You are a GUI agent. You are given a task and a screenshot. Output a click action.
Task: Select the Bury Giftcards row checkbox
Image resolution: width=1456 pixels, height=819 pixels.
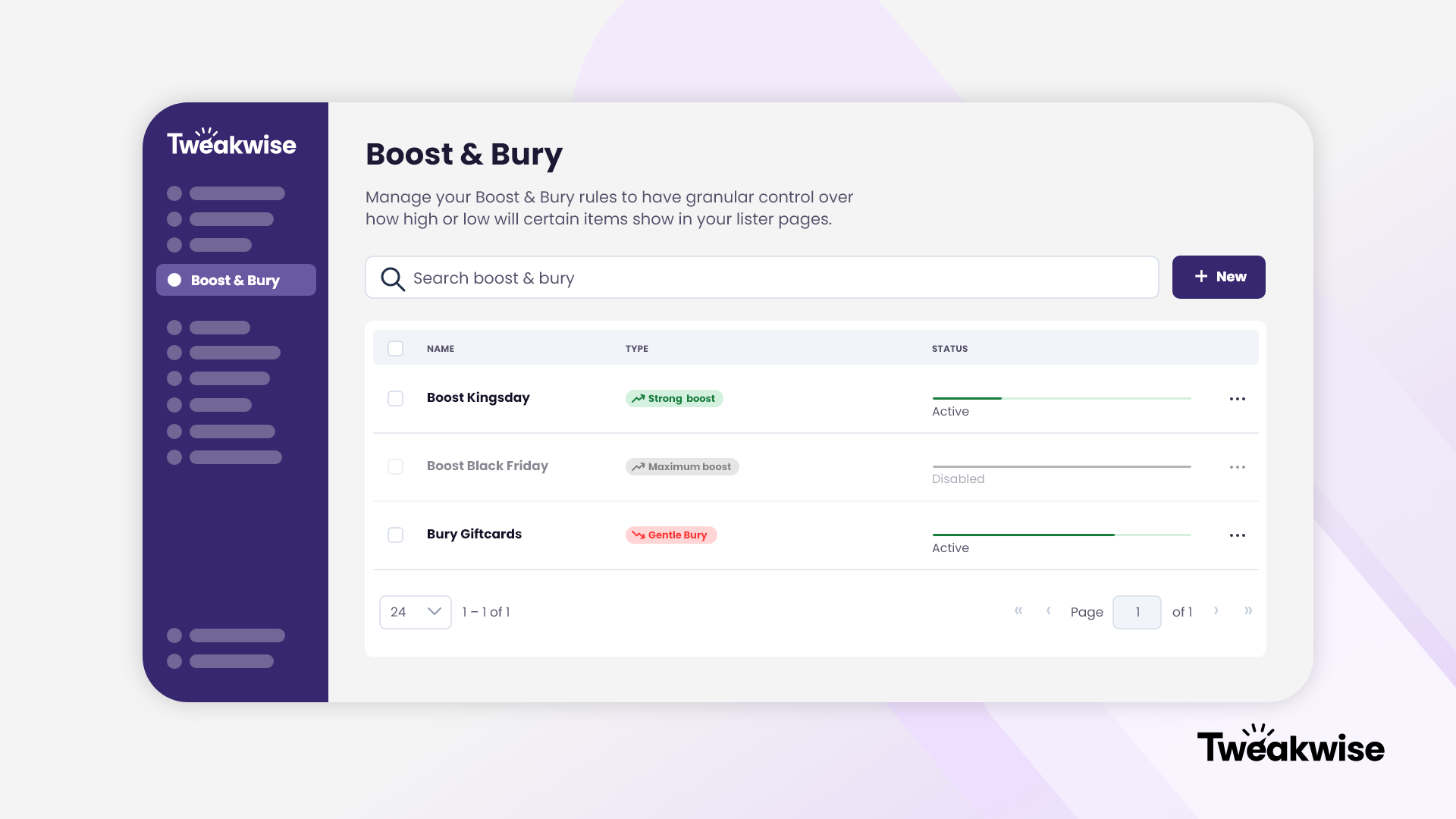395,535
